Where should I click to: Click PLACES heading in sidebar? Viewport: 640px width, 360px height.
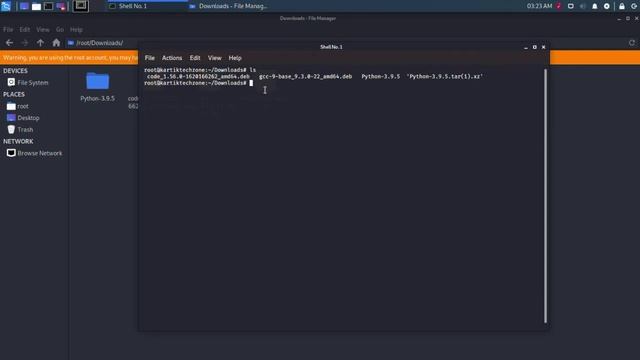[14, 94]
